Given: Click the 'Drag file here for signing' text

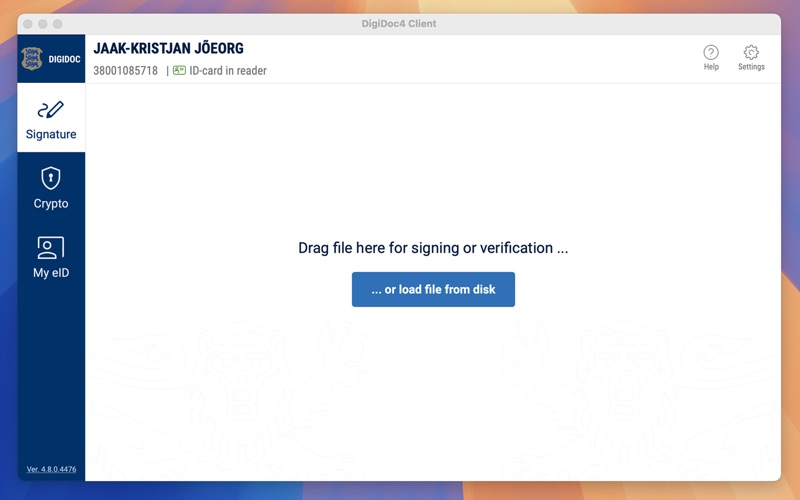Looking at the screenshot, I should coord(433,248).
